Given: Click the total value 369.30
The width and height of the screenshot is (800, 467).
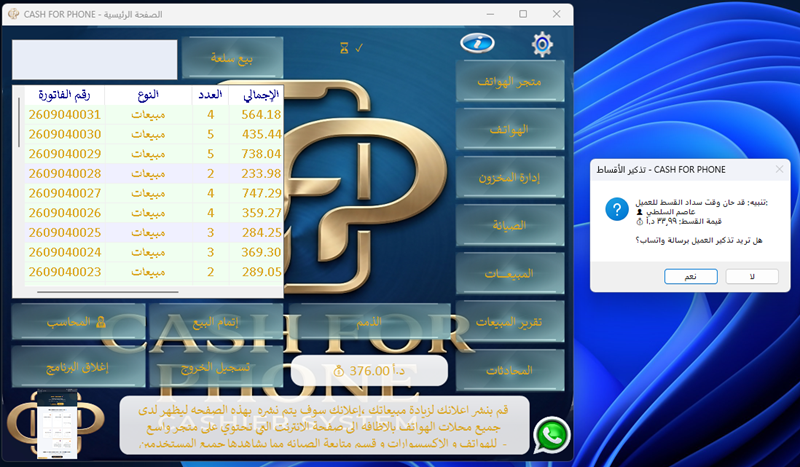Looking at the screenshot, I should tap(261, 252).
